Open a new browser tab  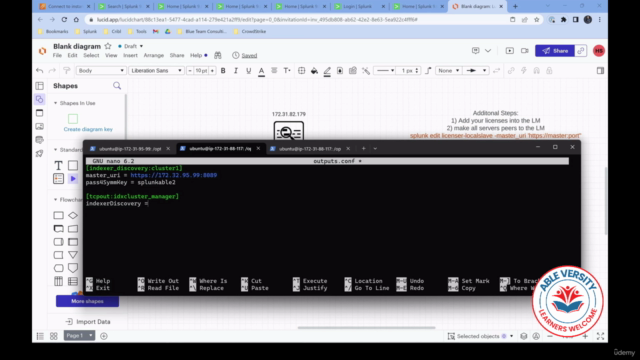[515, 6]
